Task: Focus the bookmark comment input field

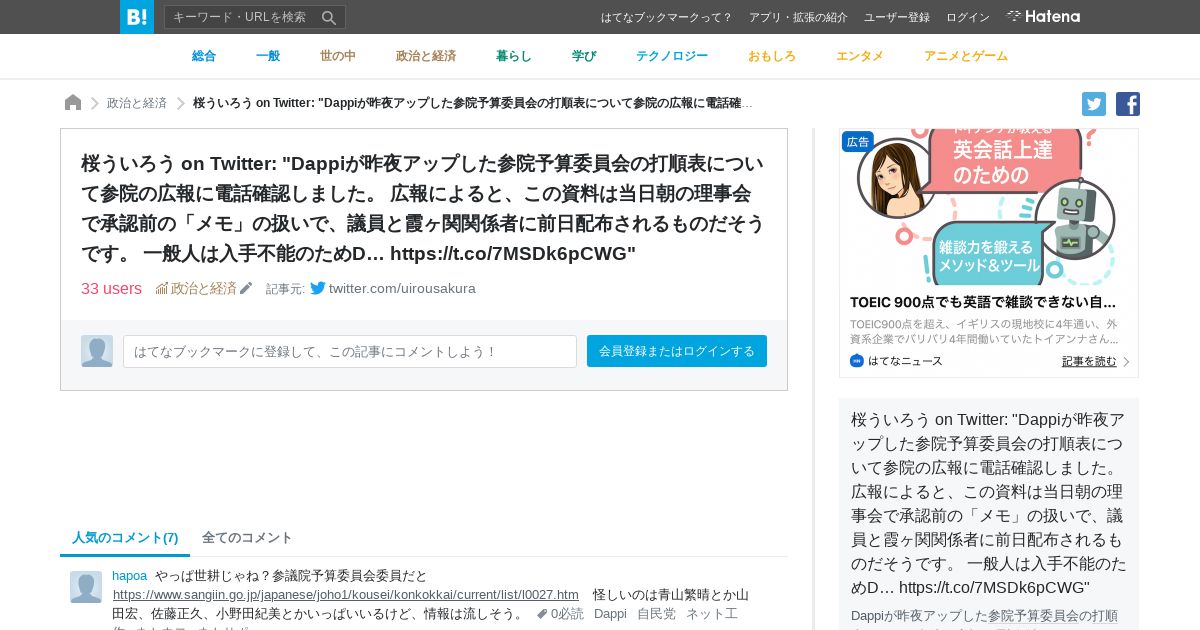Action: pos(350,351)
